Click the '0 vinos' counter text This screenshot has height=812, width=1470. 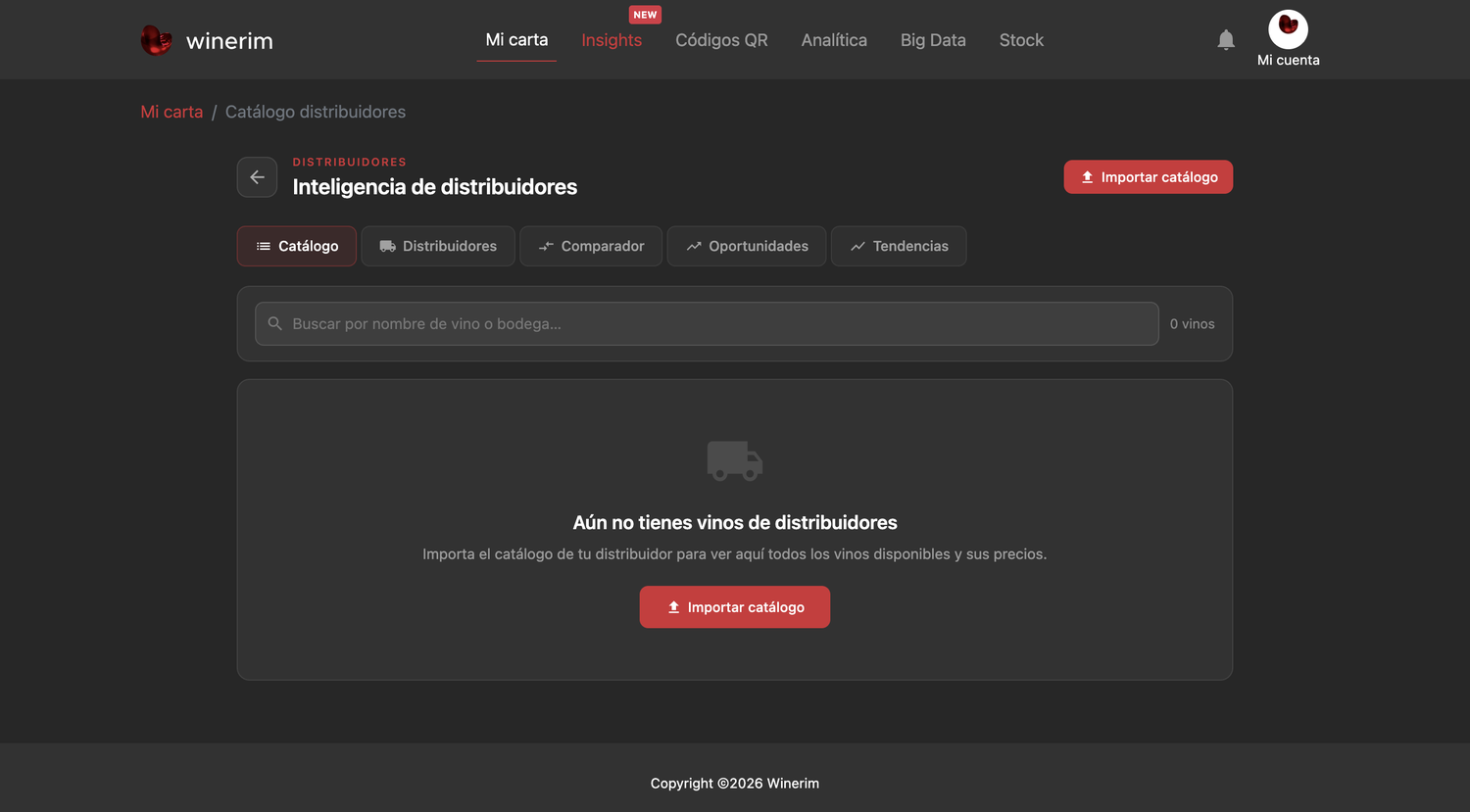[x=1192, y=324]
